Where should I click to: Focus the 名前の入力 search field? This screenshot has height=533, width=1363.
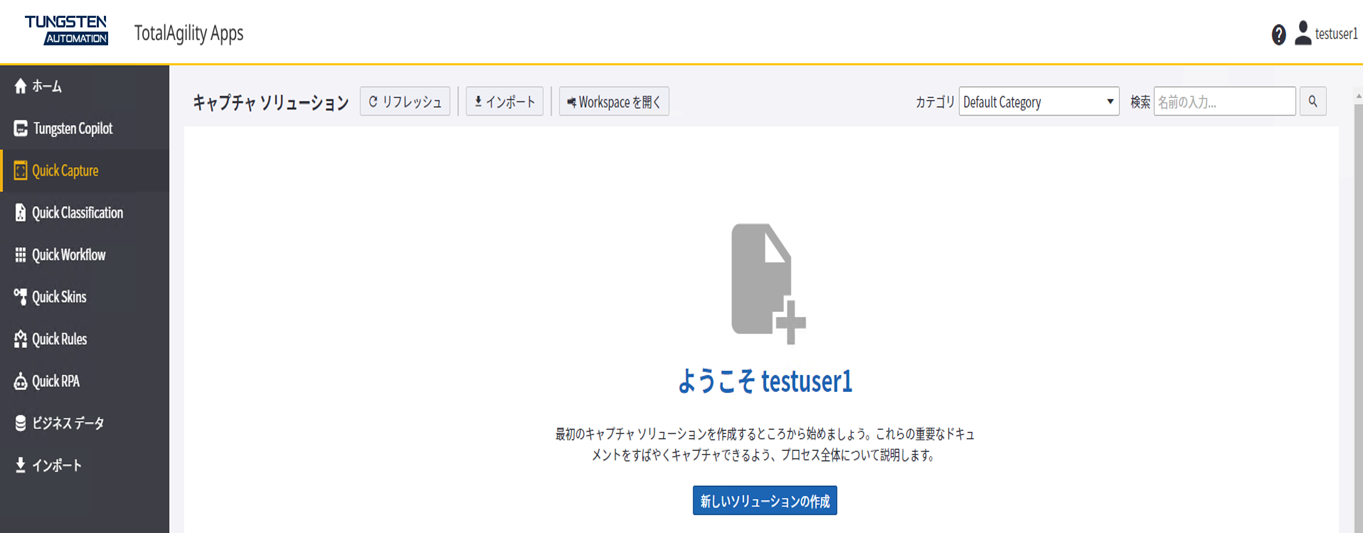[1225, 101]
